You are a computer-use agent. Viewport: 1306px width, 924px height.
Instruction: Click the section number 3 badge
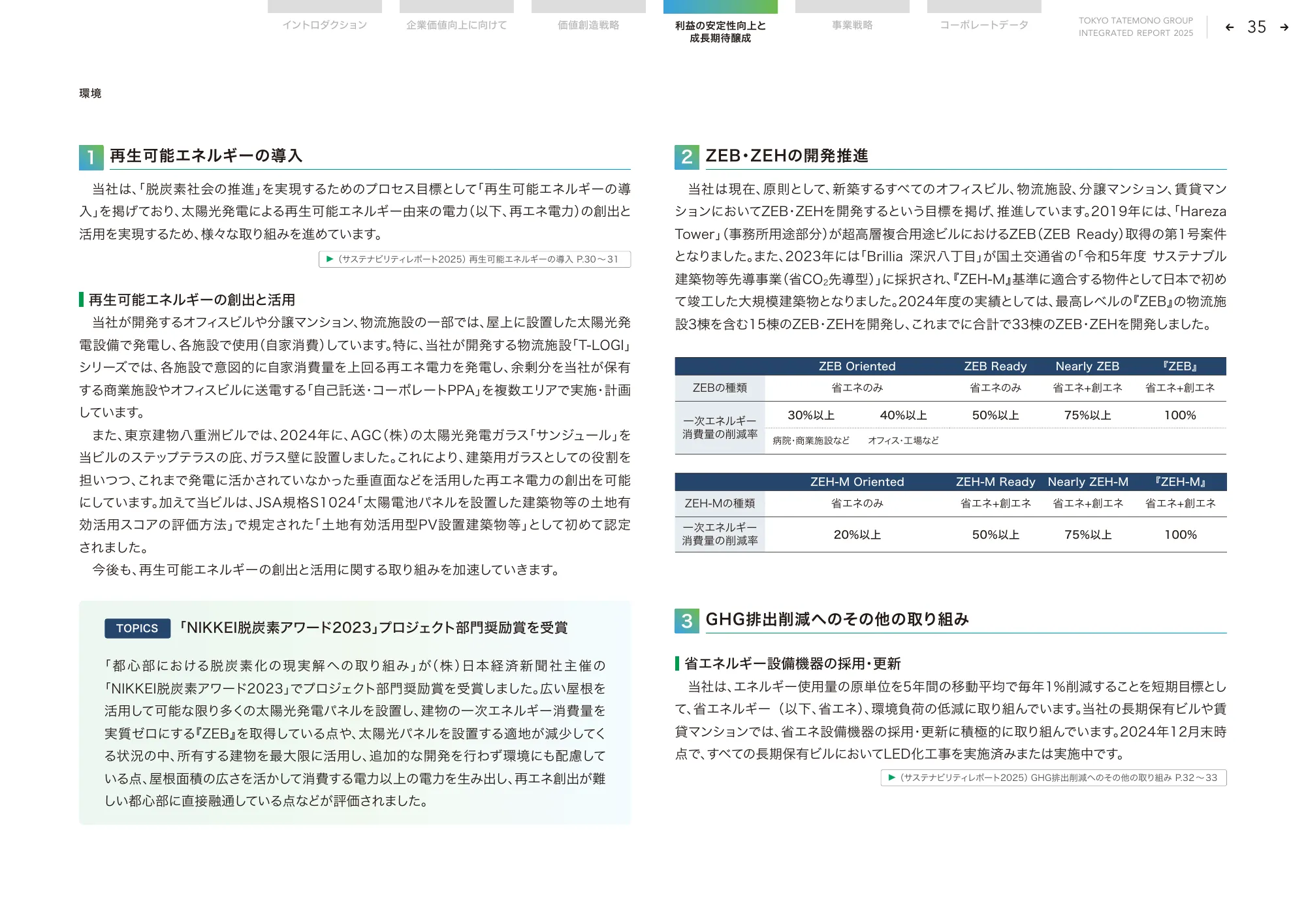[686, 620]
